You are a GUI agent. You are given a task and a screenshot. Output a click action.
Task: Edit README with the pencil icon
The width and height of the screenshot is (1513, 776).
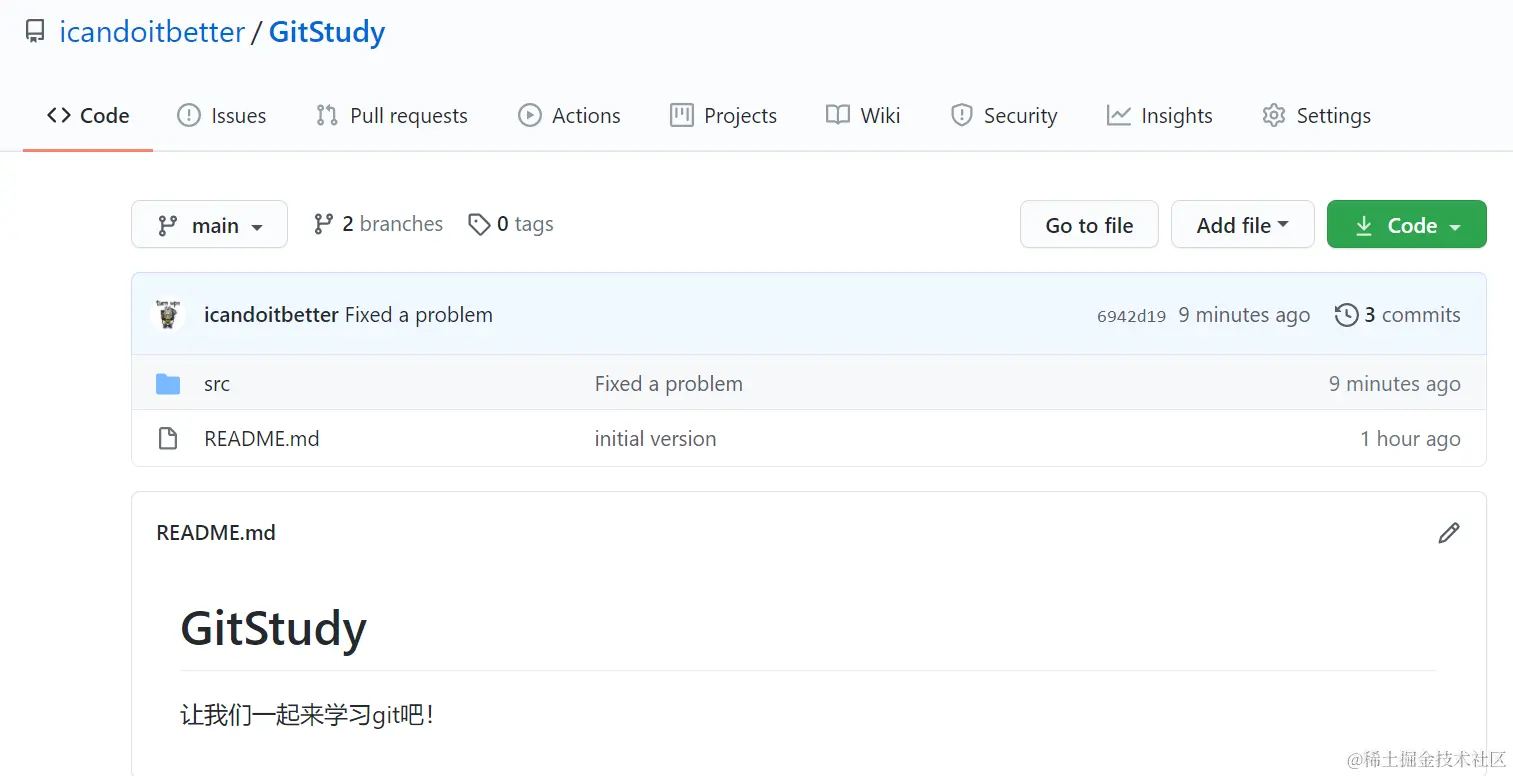1448,533
